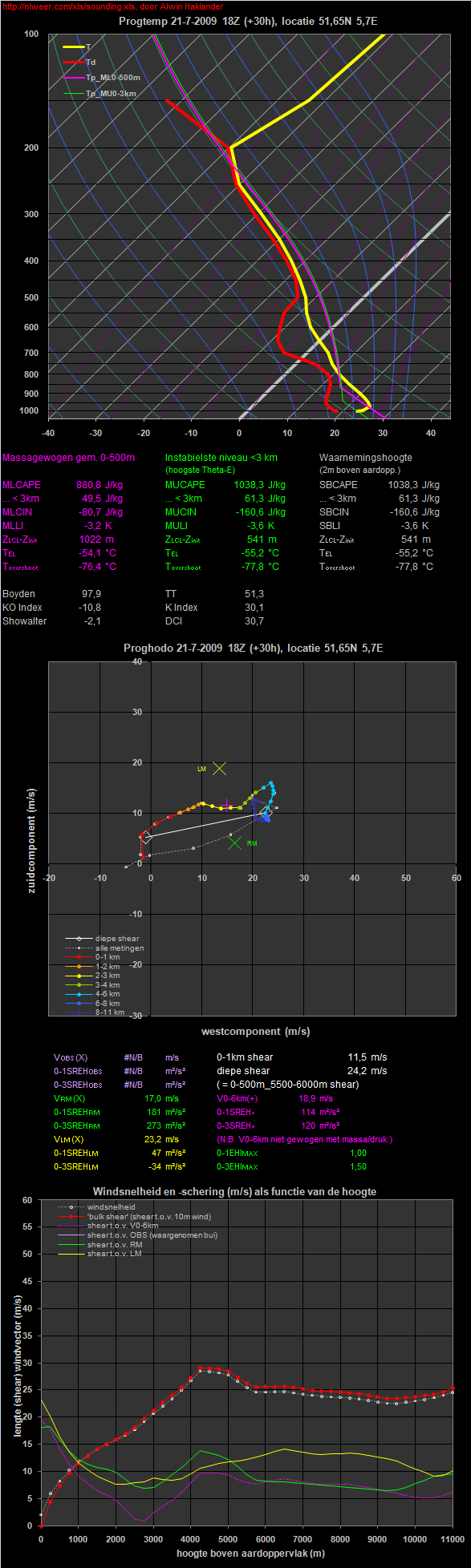
Task: Click the green RM cross marker in hodograph
Action: pos(235,842)
